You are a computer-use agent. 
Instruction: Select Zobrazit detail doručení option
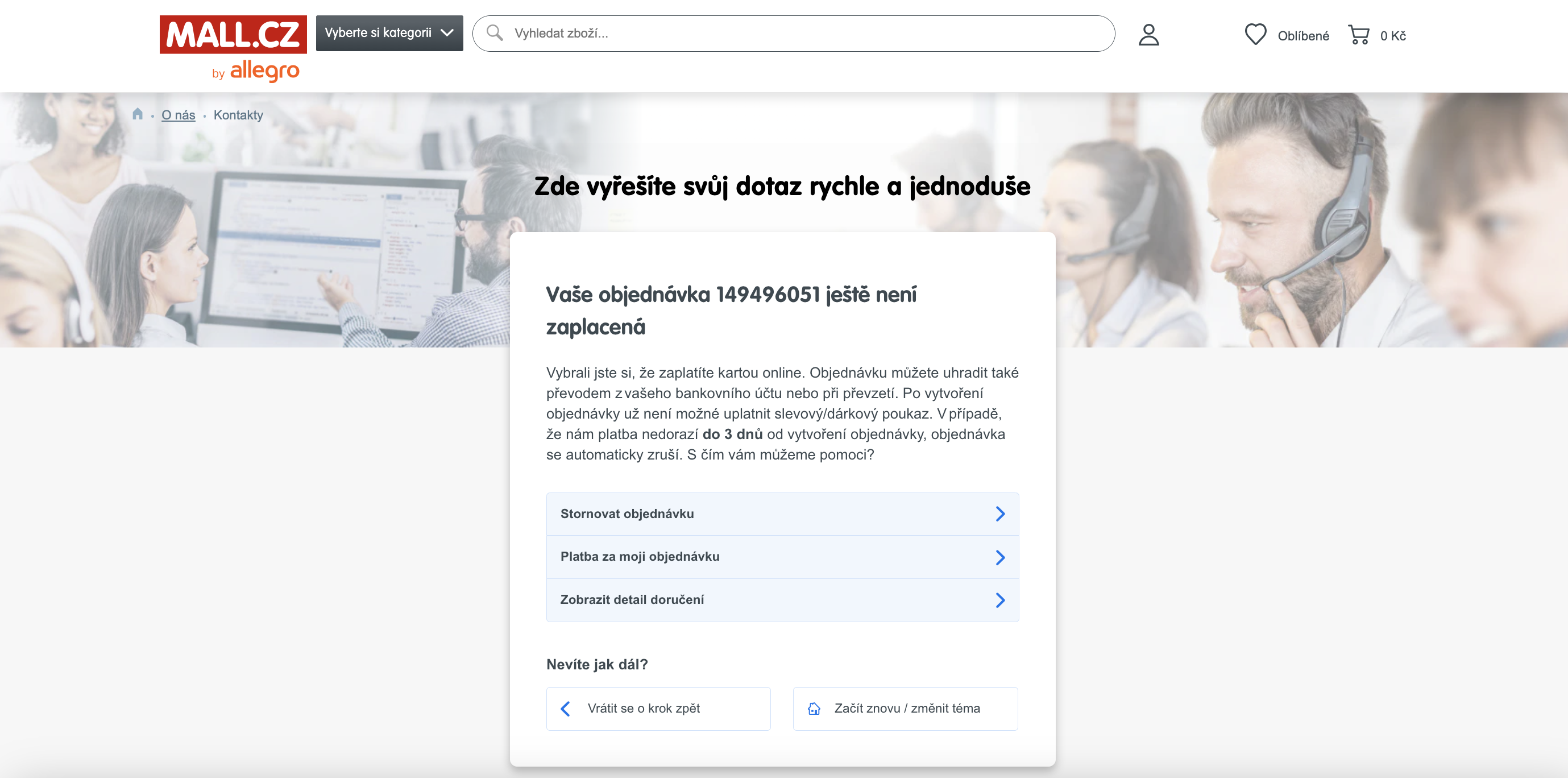pyautogui.click(x=632, y=599)
